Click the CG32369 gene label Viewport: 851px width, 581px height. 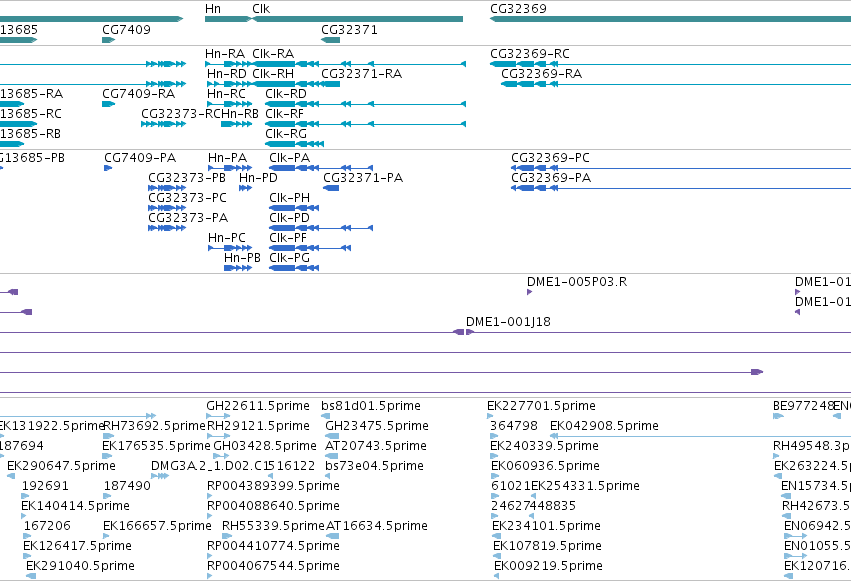pos(518,9)
